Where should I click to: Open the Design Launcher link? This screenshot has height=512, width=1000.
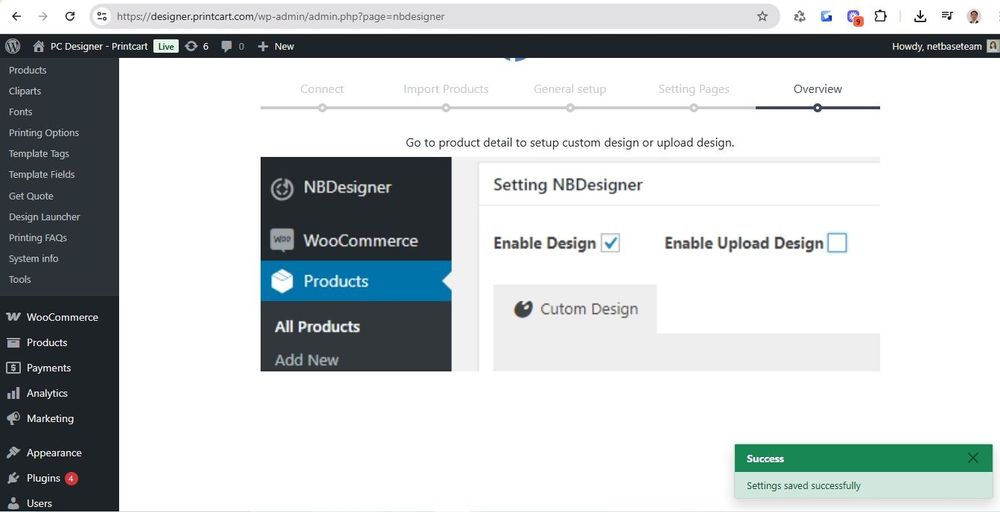[x=44, y=217]
